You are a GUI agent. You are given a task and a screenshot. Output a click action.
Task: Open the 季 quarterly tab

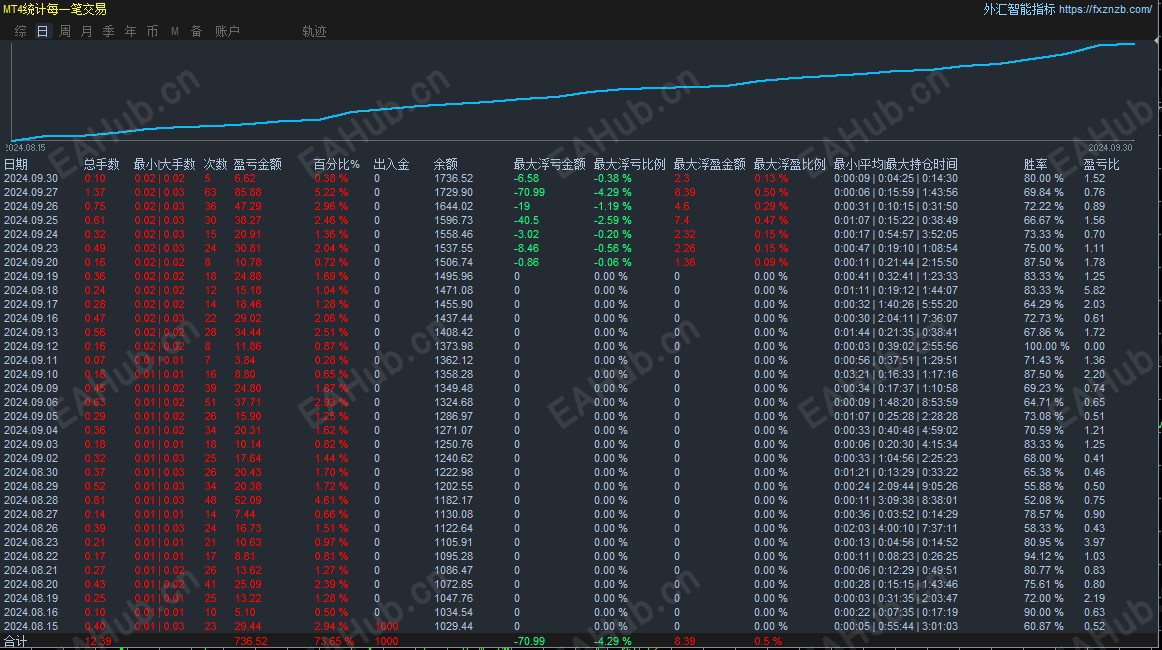(109, 31)
